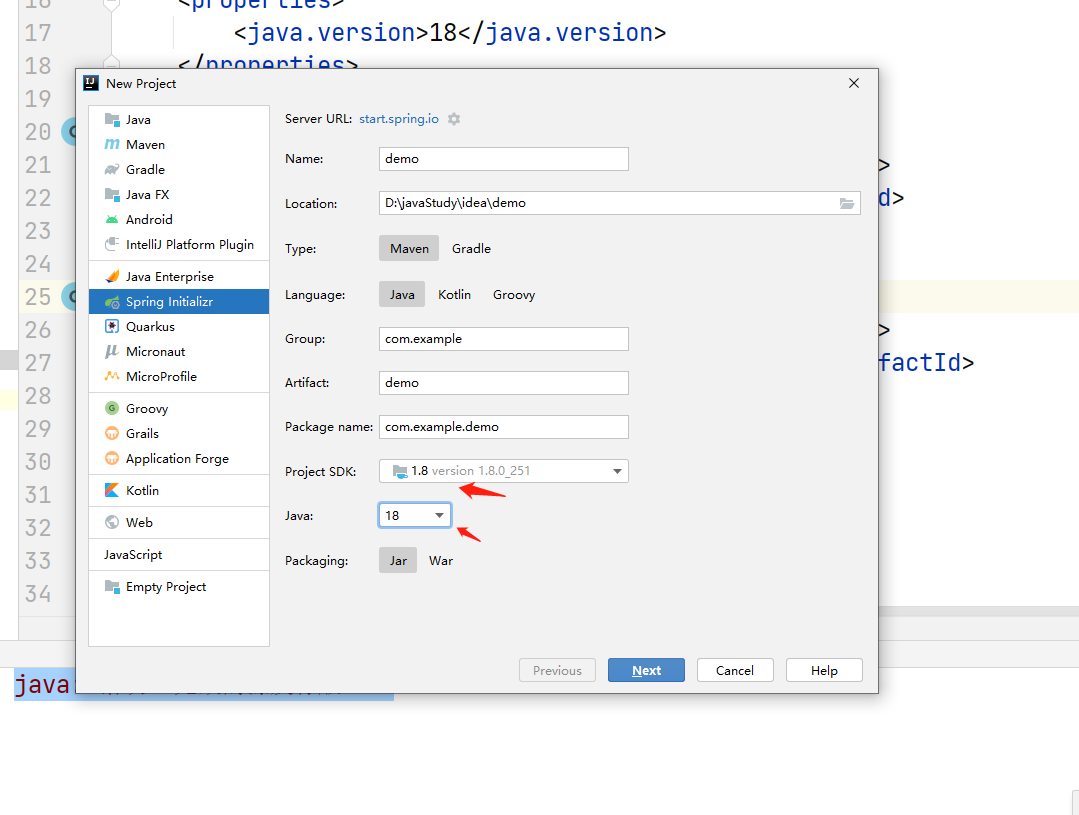Choose Groovy as language
Screen dimensions: 1079x815
click(x=514, y=295)
